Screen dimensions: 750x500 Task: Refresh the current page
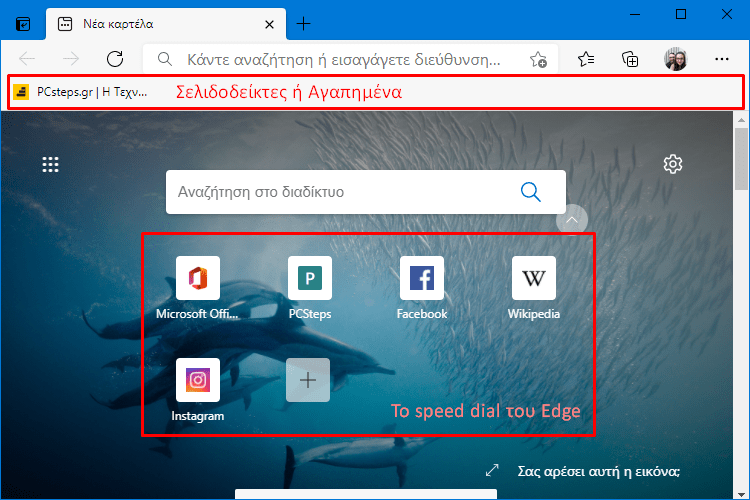[115, 59]
